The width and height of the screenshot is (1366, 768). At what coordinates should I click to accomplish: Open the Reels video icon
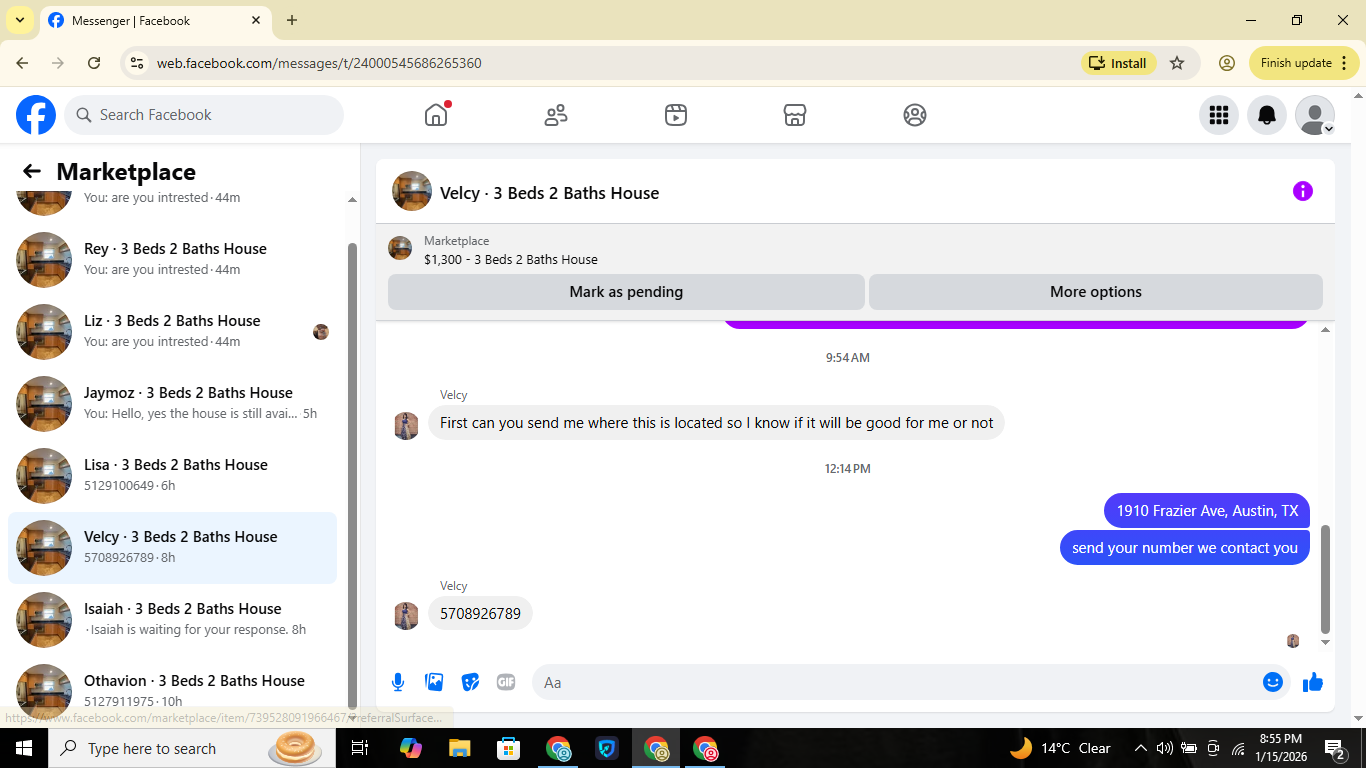[676, 115]
